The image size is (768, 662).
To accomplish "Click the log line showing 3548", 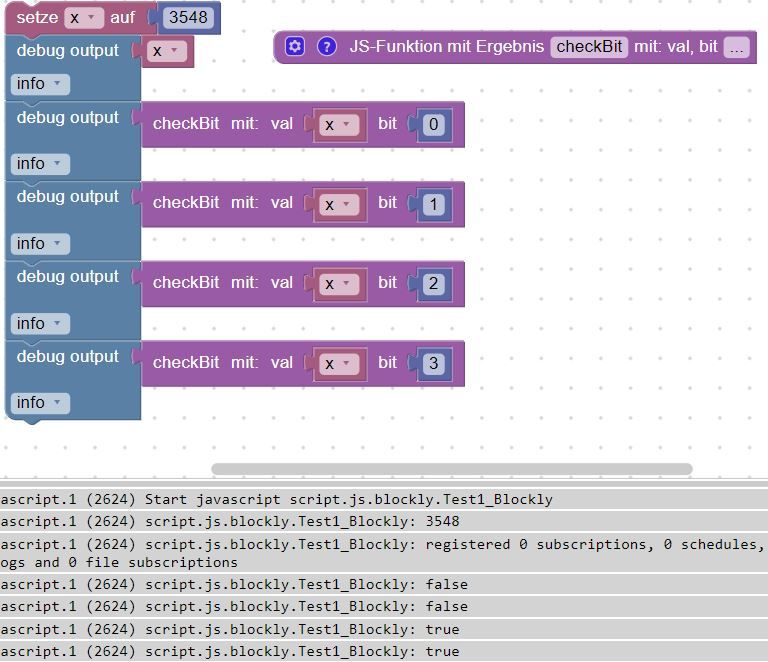I will [384, 521].
